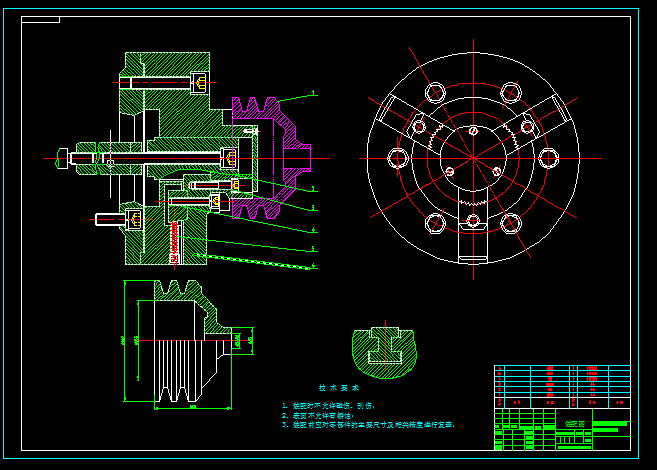Select the bottom-right bolt hole in circular view
657x470 pixels.
511,223
